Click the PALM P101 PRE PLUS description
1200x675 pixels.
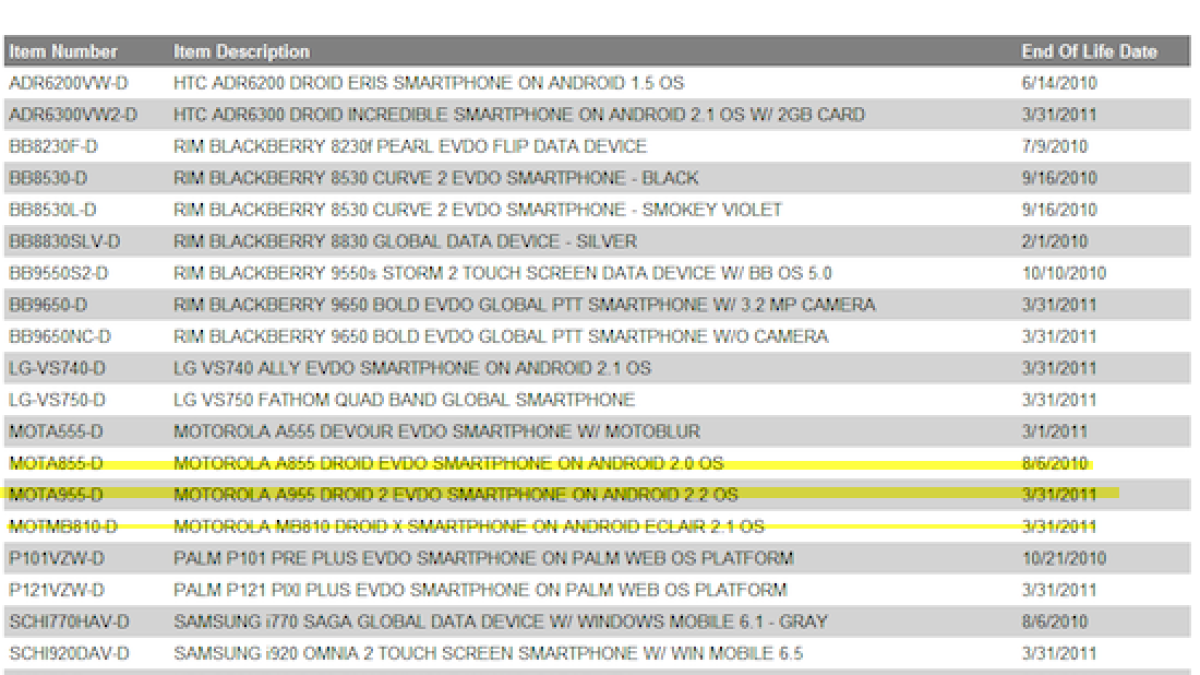click(484, 558)
